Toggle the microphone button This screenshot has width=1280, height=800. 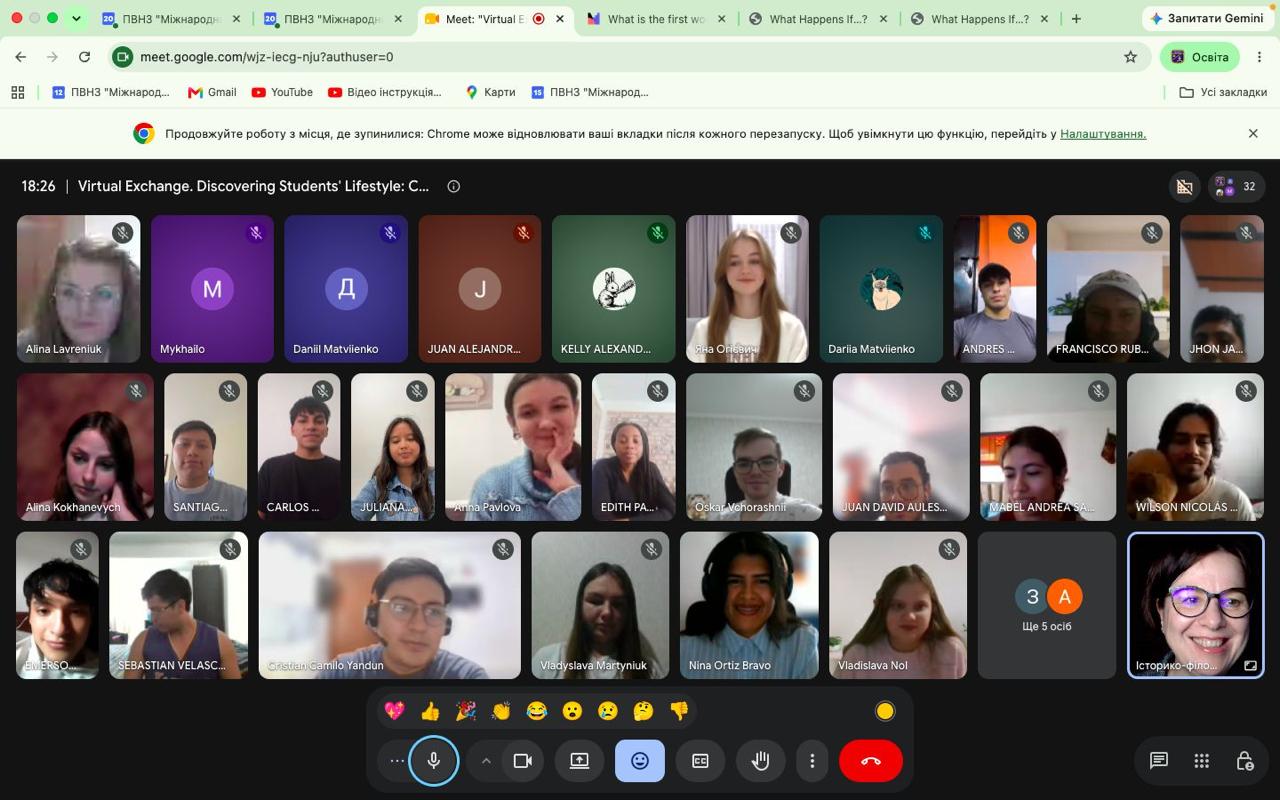433,761
